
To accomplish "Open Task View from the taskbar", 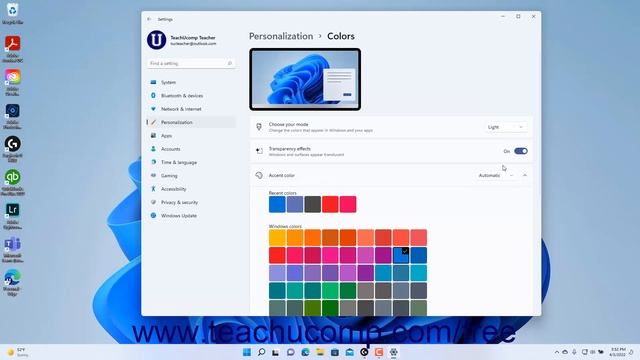I will (x=276, y=352).
